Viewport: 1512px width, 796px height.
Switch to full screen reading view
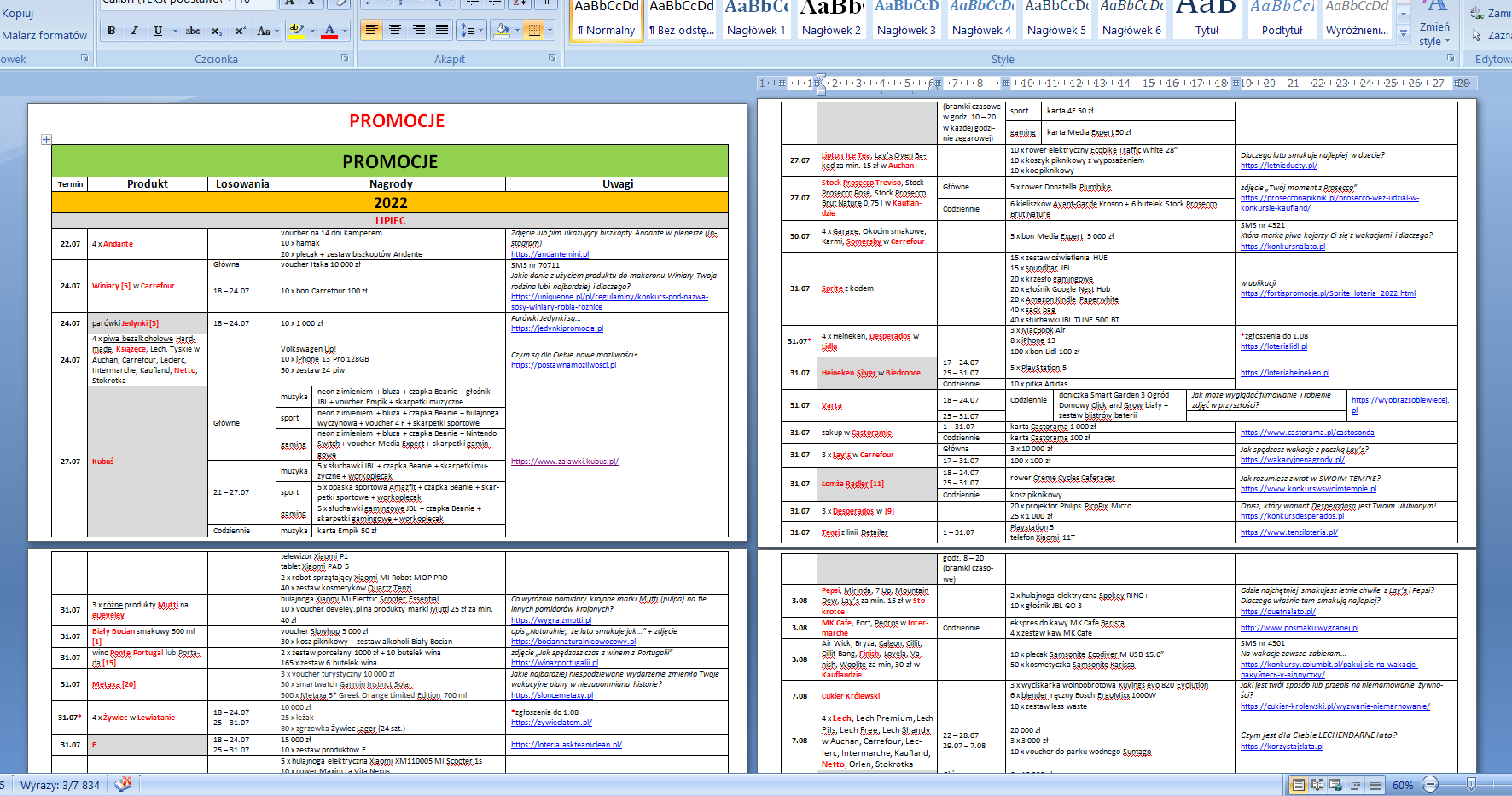[x=1317, y=785]
